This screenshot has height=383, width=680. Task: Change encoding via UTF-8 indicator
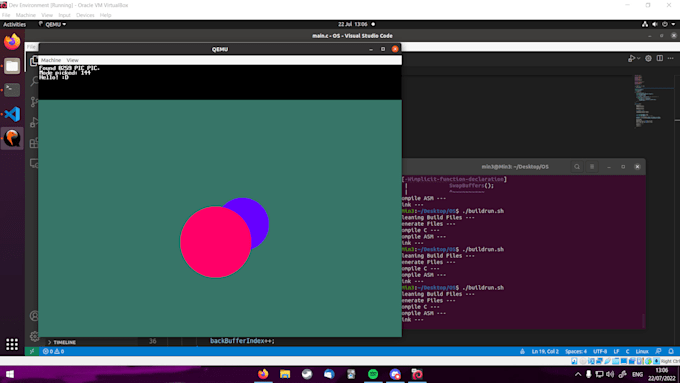(x=600, y=351)
